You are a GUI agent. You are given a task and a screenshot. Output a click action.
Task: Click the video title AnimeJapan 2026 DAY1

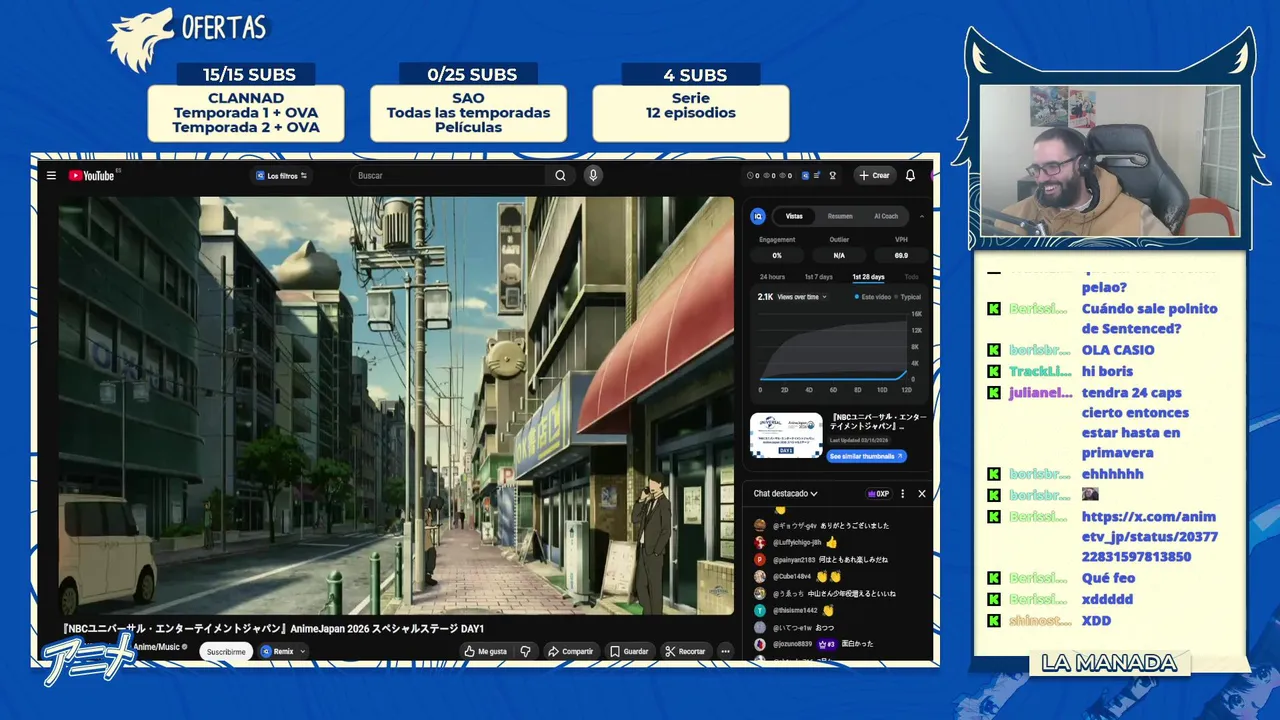click(273, 629)
